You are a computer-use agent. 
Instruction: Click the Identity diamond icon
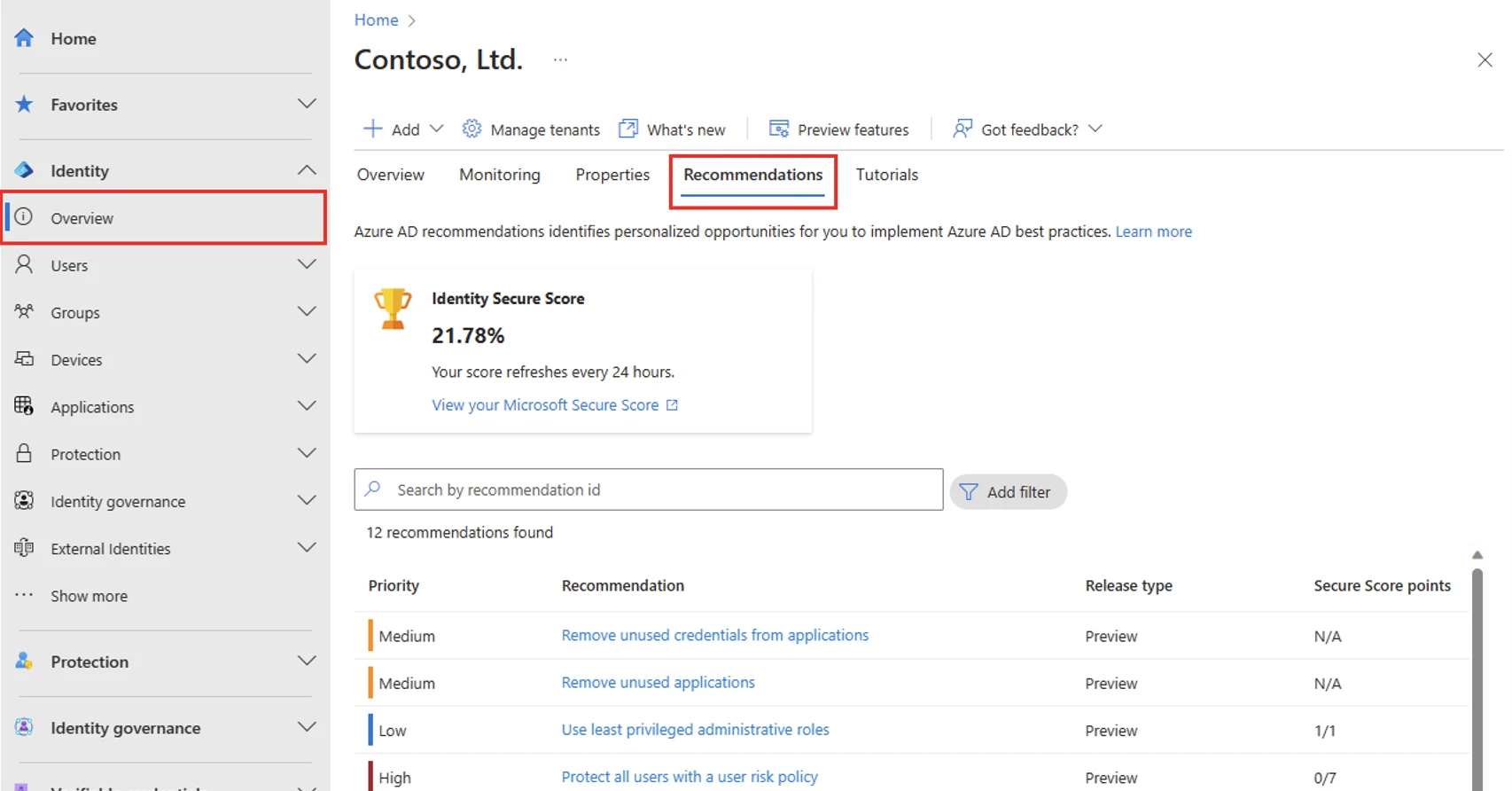24,170
